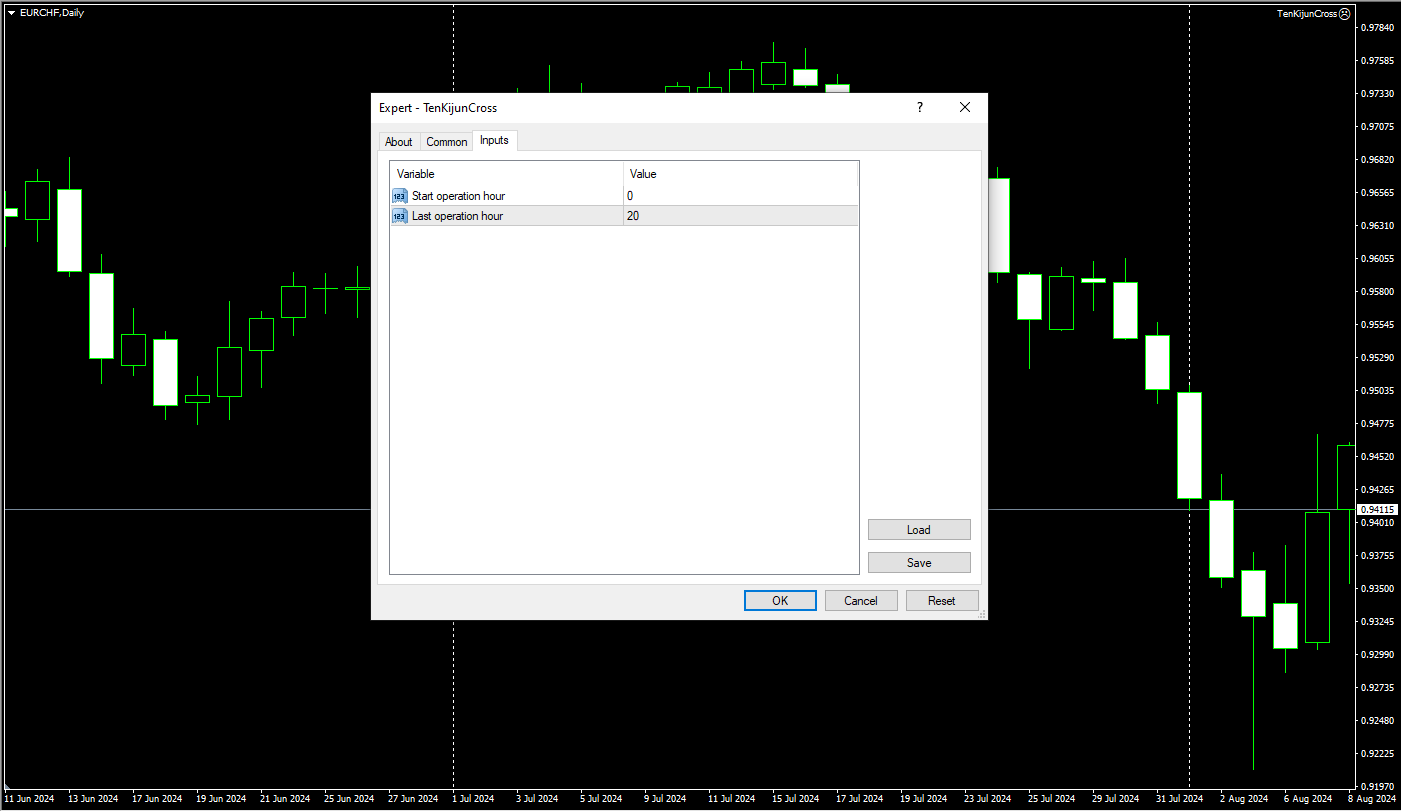Image resolution: width=1401 pixels, height=812 pixels.
Task: Open the triangle menu next to EURCHF,Daily
Action: click(11, 13)
